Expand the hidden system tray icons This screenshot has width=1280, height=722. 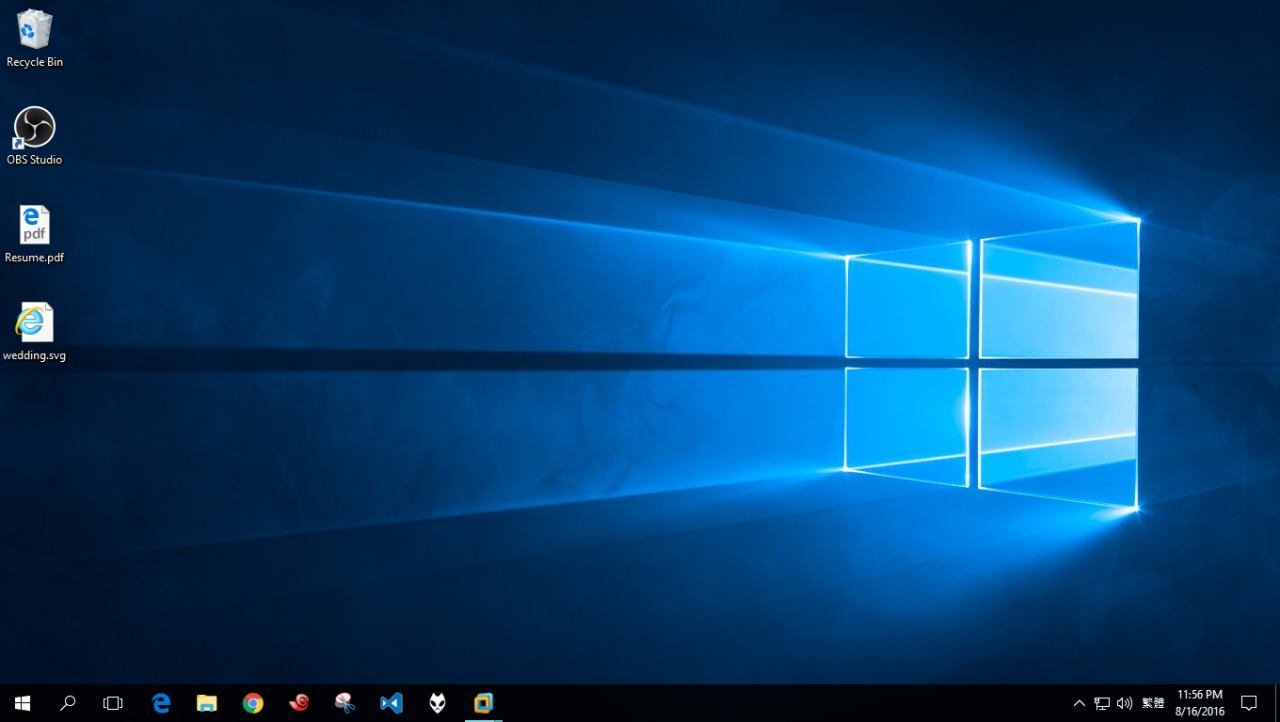(1079, 703)
